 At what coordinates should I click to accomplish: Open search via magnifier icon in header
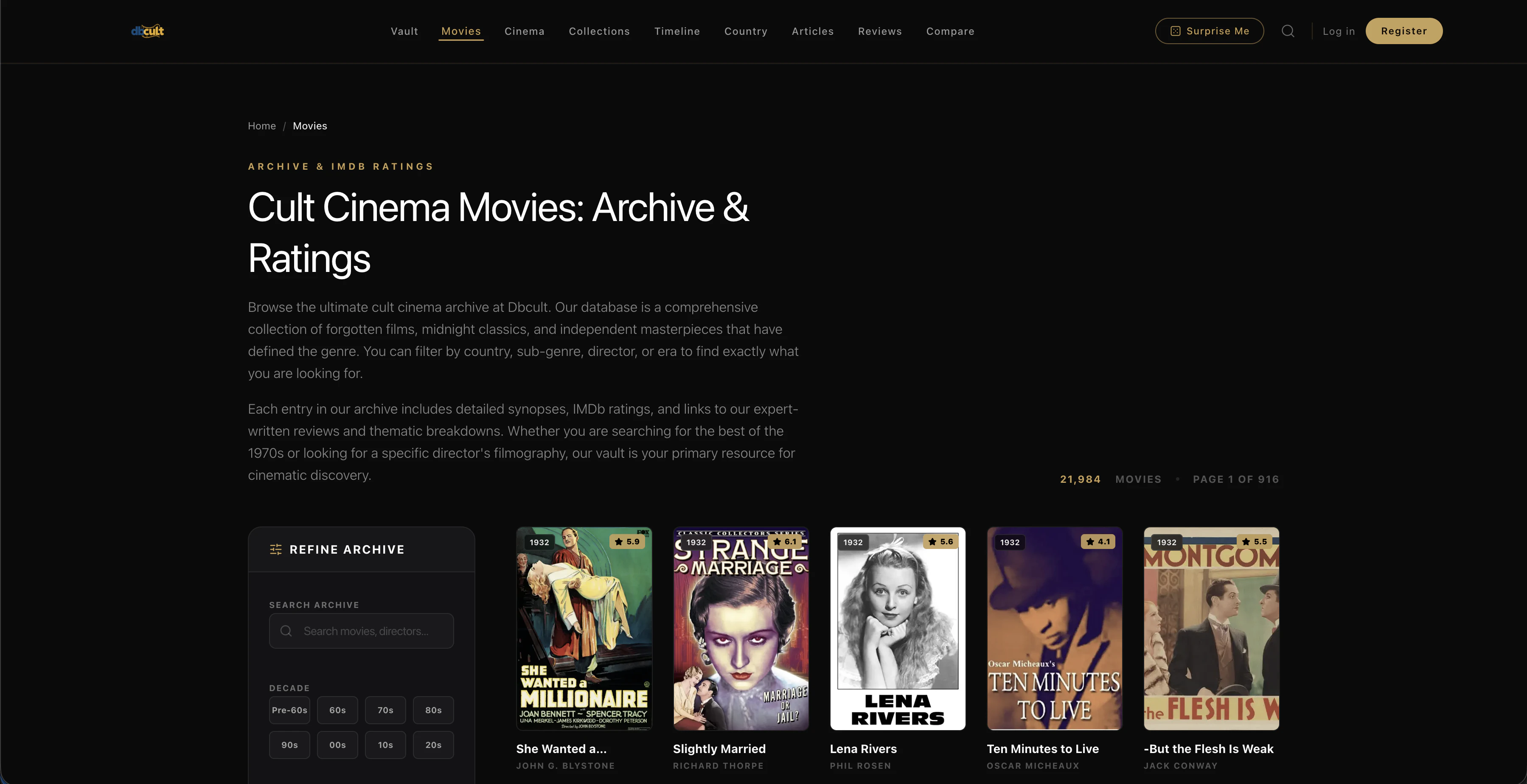[x=1288, y=31]
